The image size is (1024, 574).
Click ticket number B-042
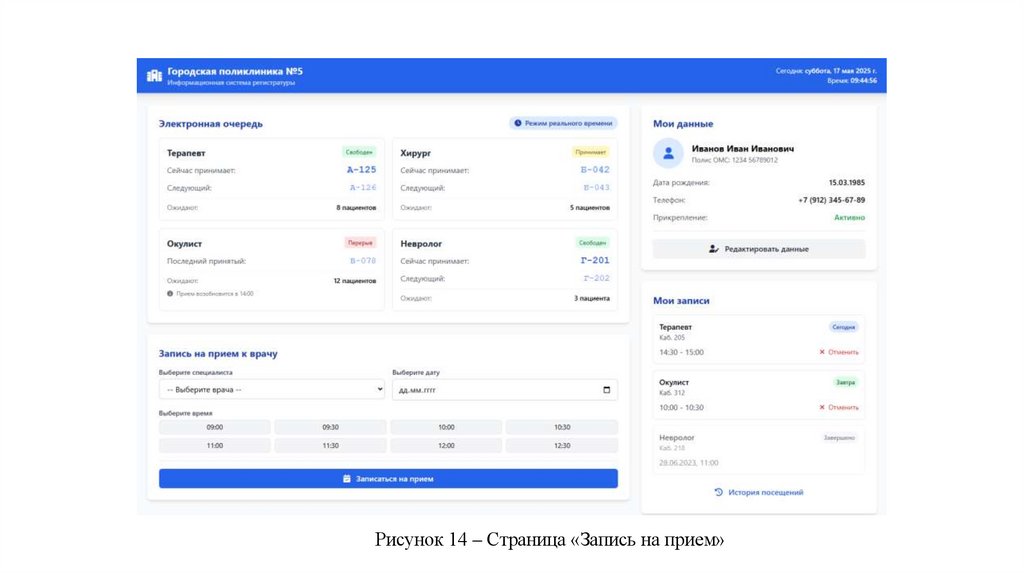(595, 170)
